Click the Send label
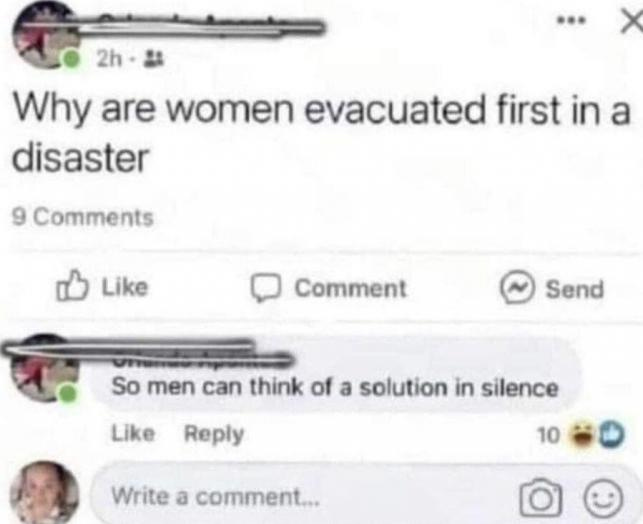Image resolution: width=643 pixels, height=524 pixels. coord(574,289)
